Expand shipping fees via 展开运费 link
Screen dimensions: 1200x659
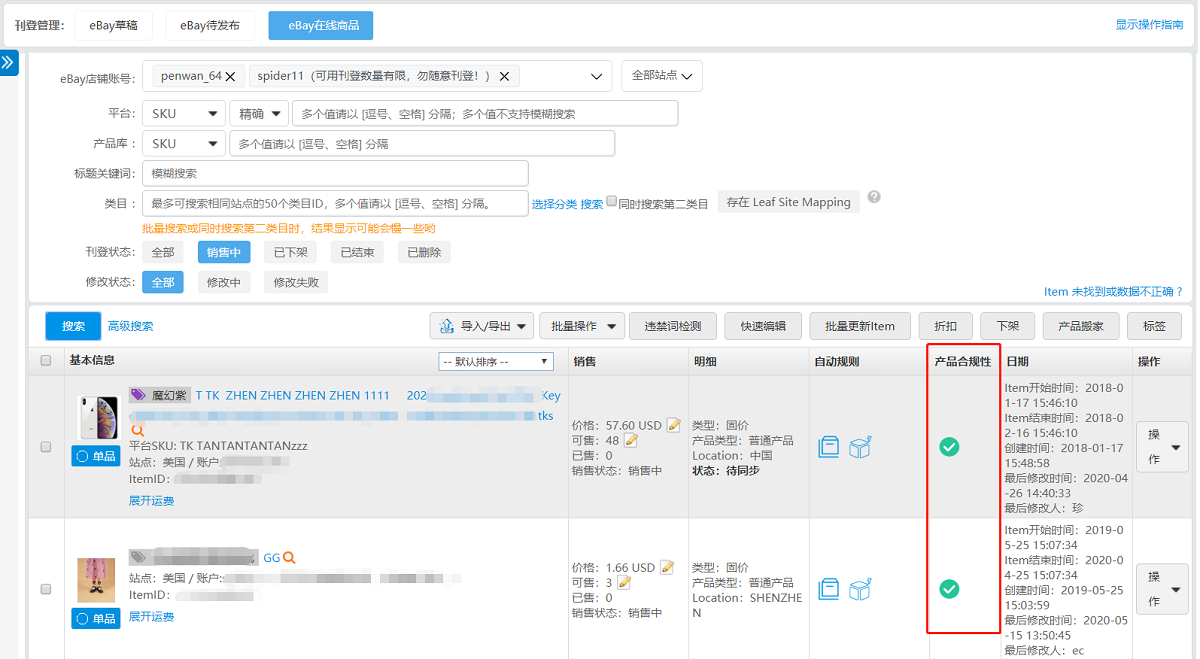coord(151,500)
